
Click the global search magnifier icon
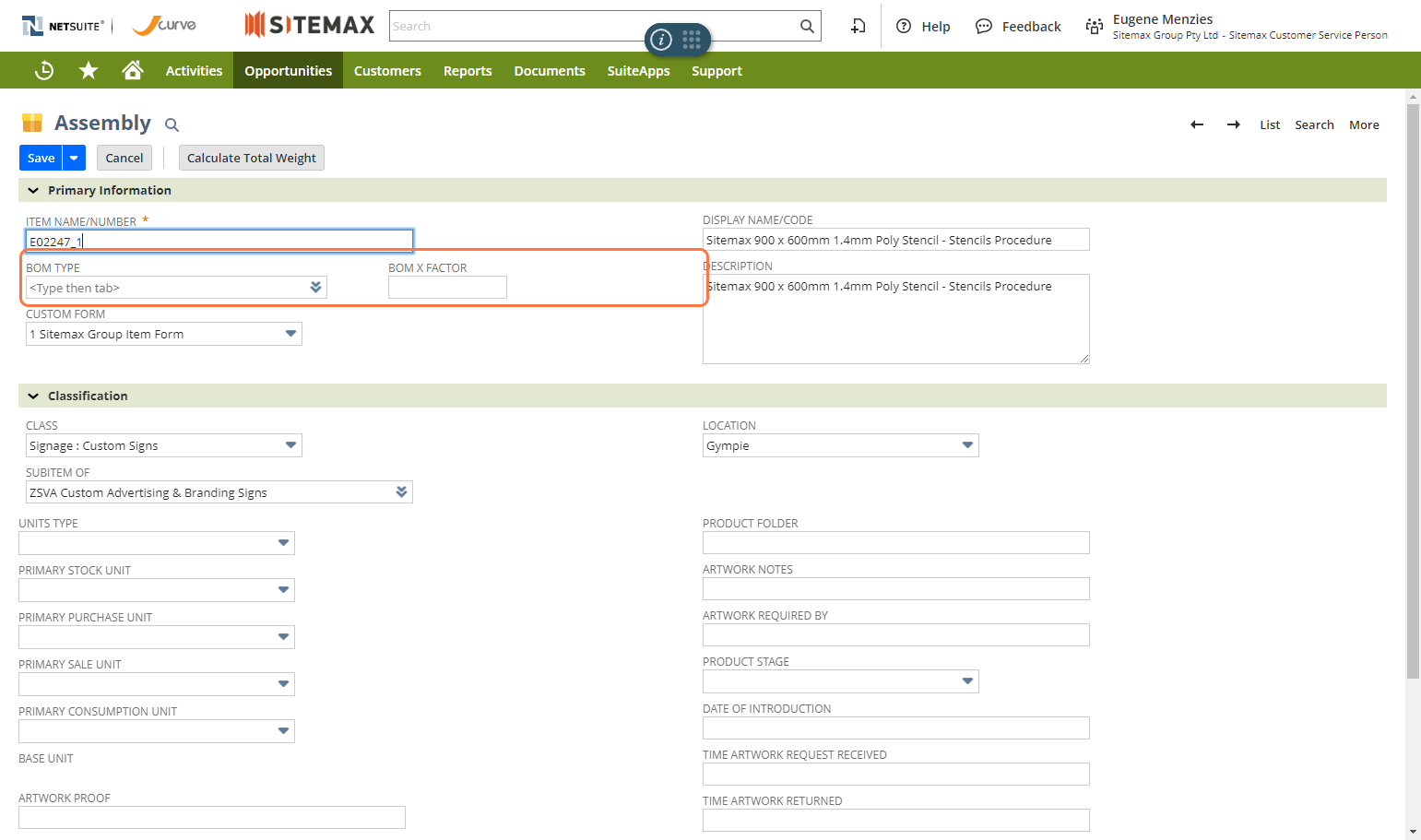coord(807,26)
